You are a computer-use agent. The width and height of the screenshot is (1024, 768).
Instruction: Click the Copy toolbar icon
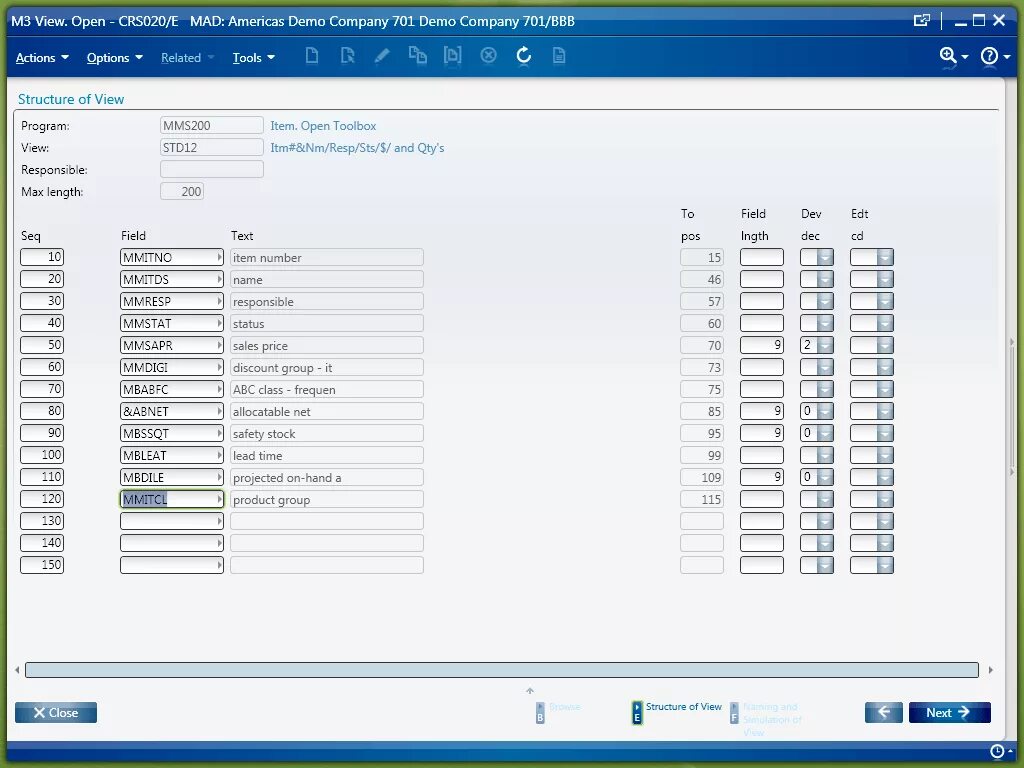coord(417,56)
